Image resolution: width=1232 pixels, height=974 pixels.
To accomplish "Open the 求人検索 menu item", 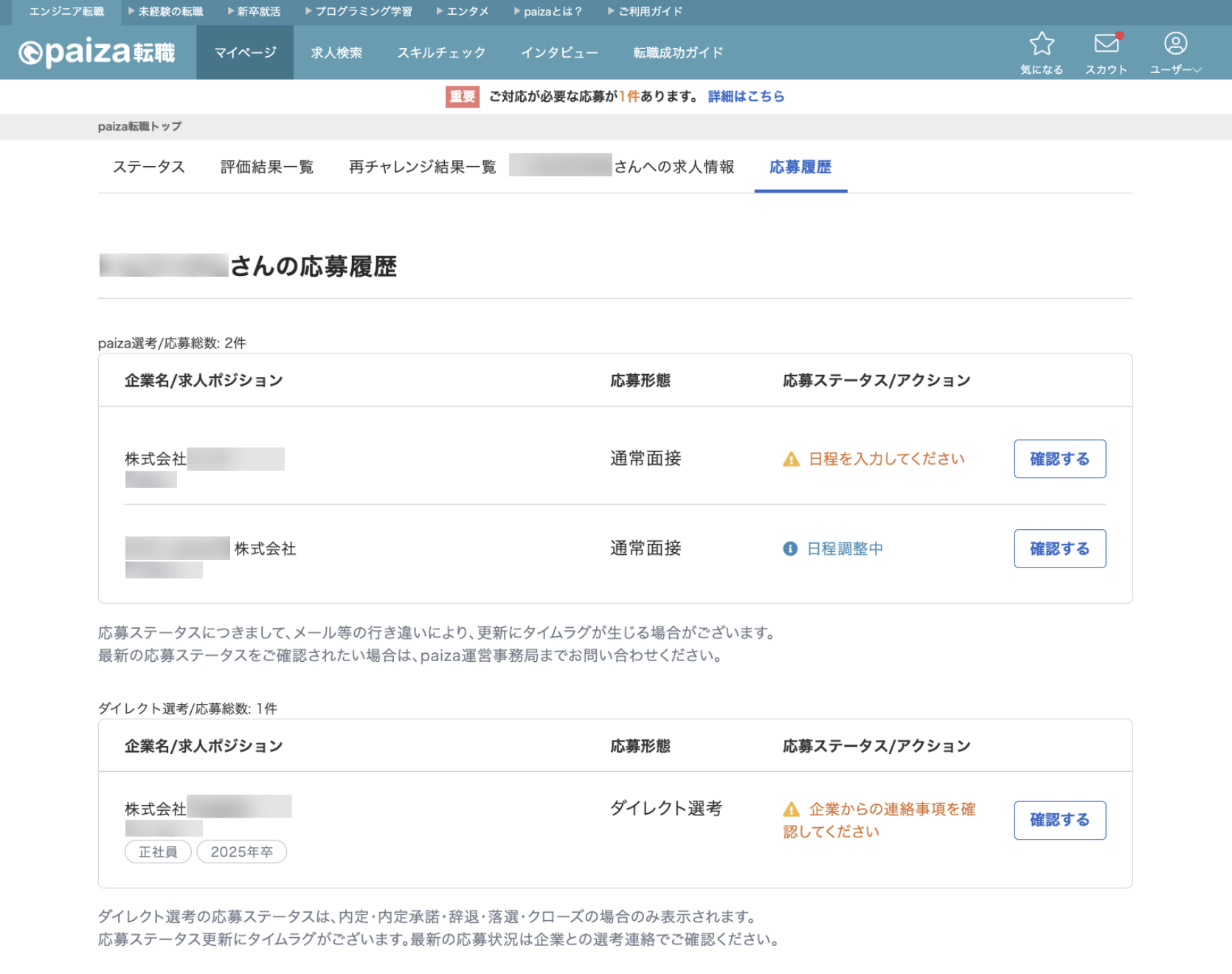I will 336,52.
